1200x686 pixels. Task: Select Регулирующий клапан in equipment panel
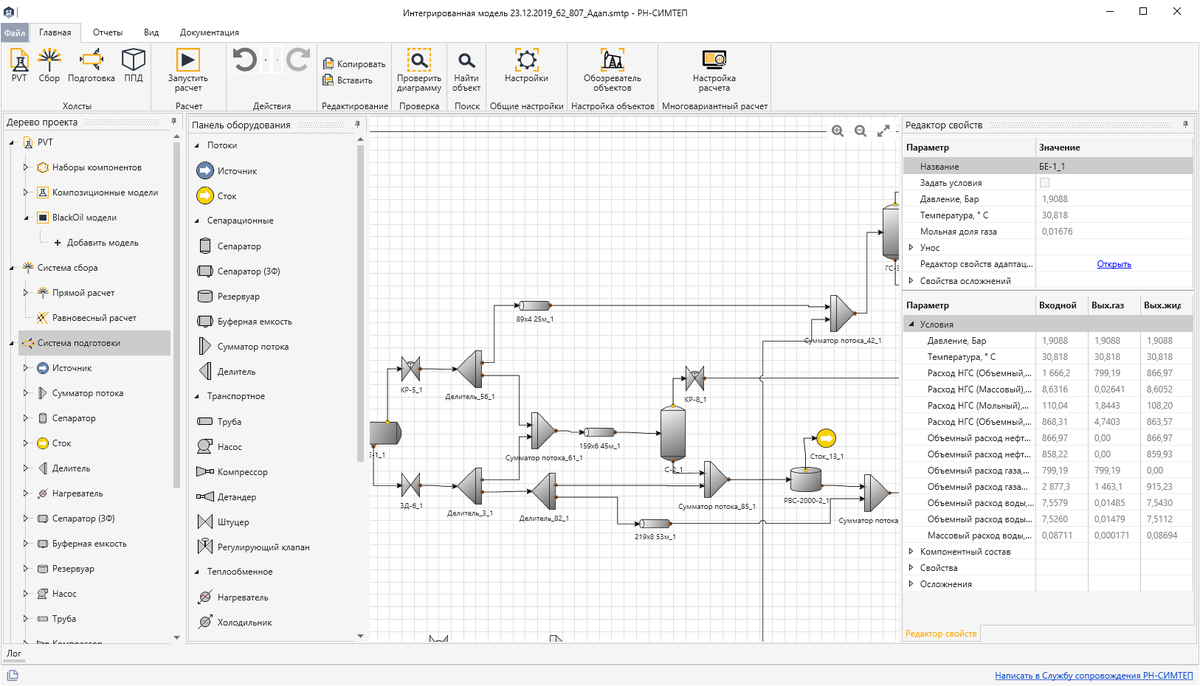pos(254,547)
